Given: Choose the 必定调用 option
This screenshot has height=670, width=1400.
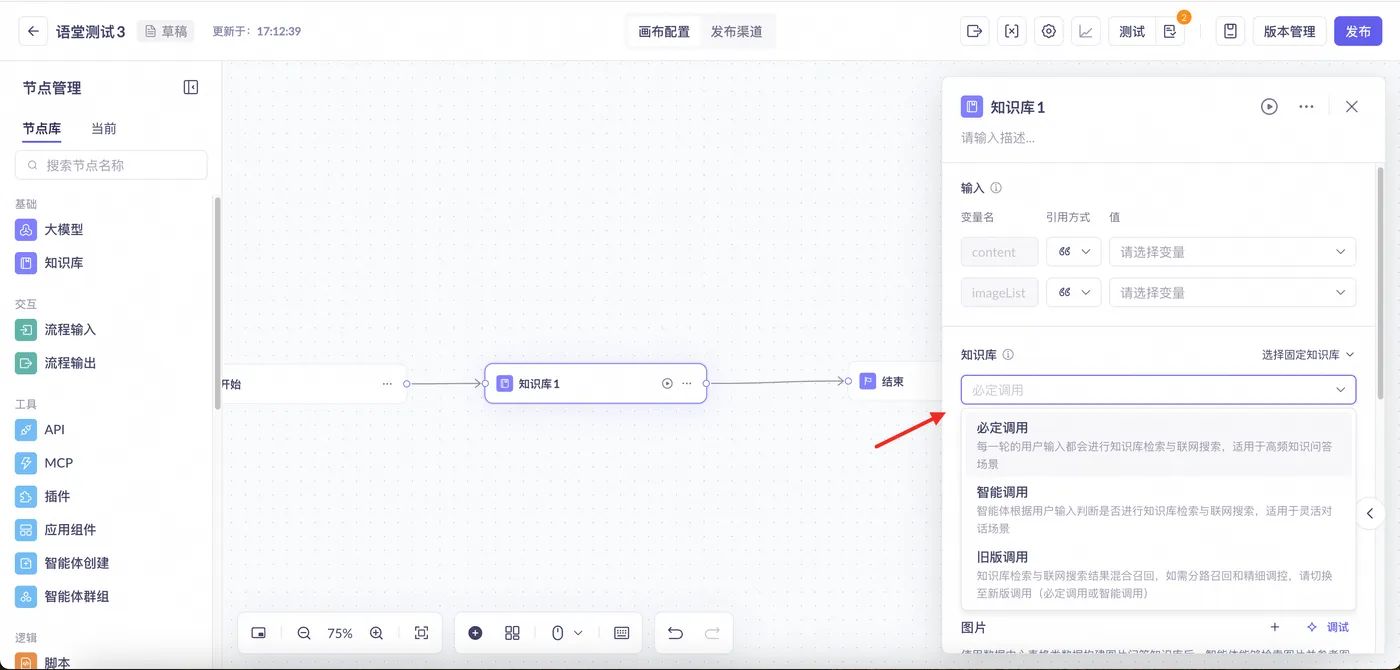Looking at the screenshot, I should tap(1158, 445).
